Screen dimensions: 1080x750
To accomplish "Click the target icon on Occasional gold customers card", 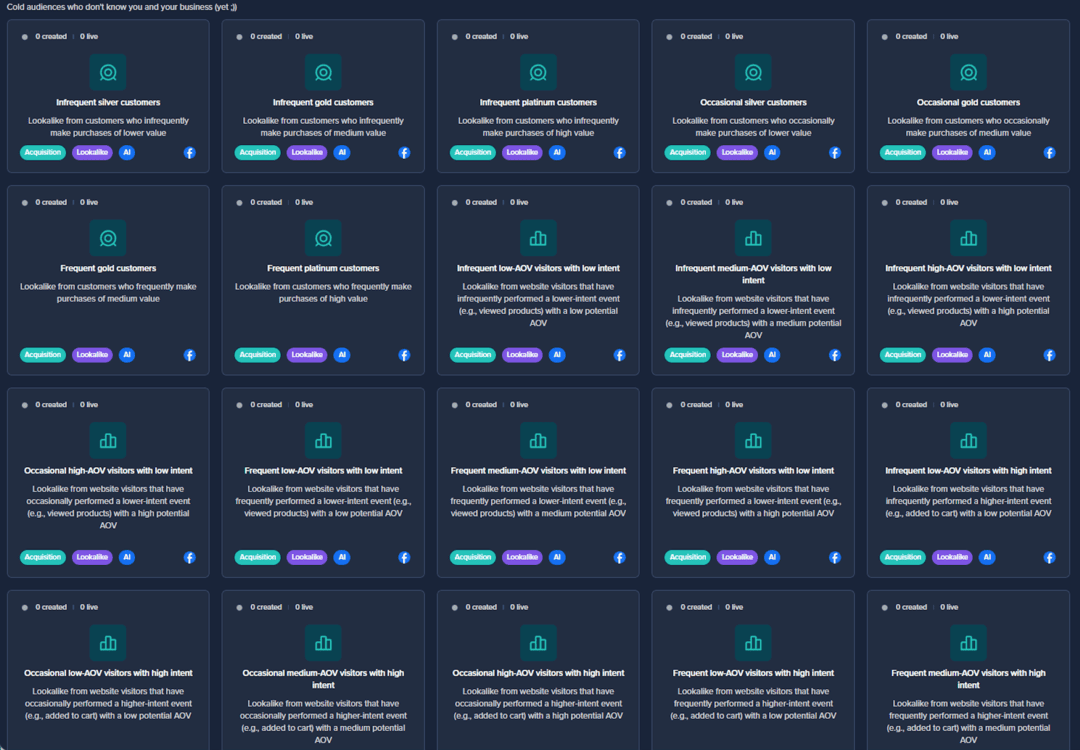I will point(968,72).
